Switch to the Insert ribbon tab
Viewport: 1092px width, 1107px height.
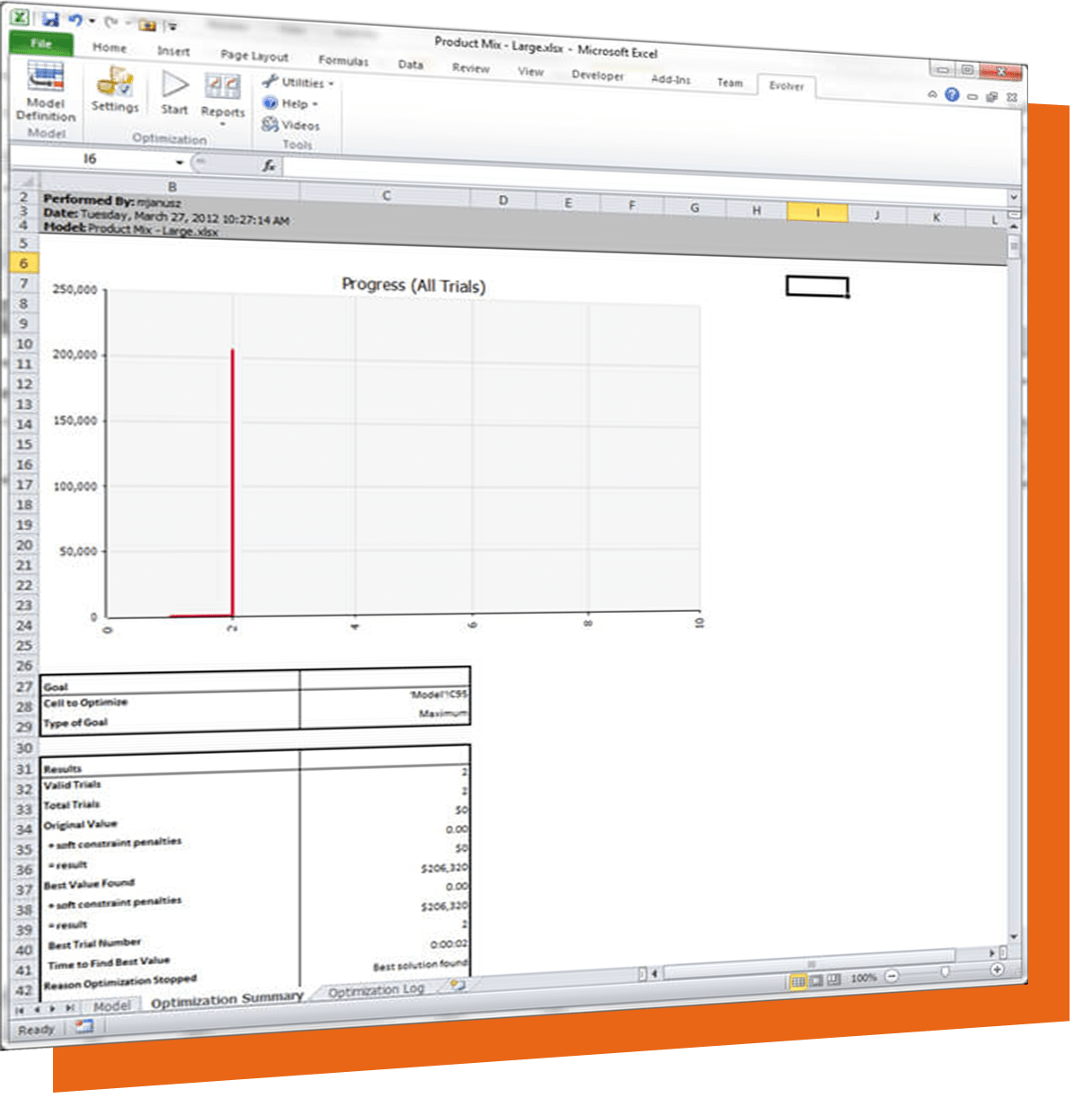(173, 51)
